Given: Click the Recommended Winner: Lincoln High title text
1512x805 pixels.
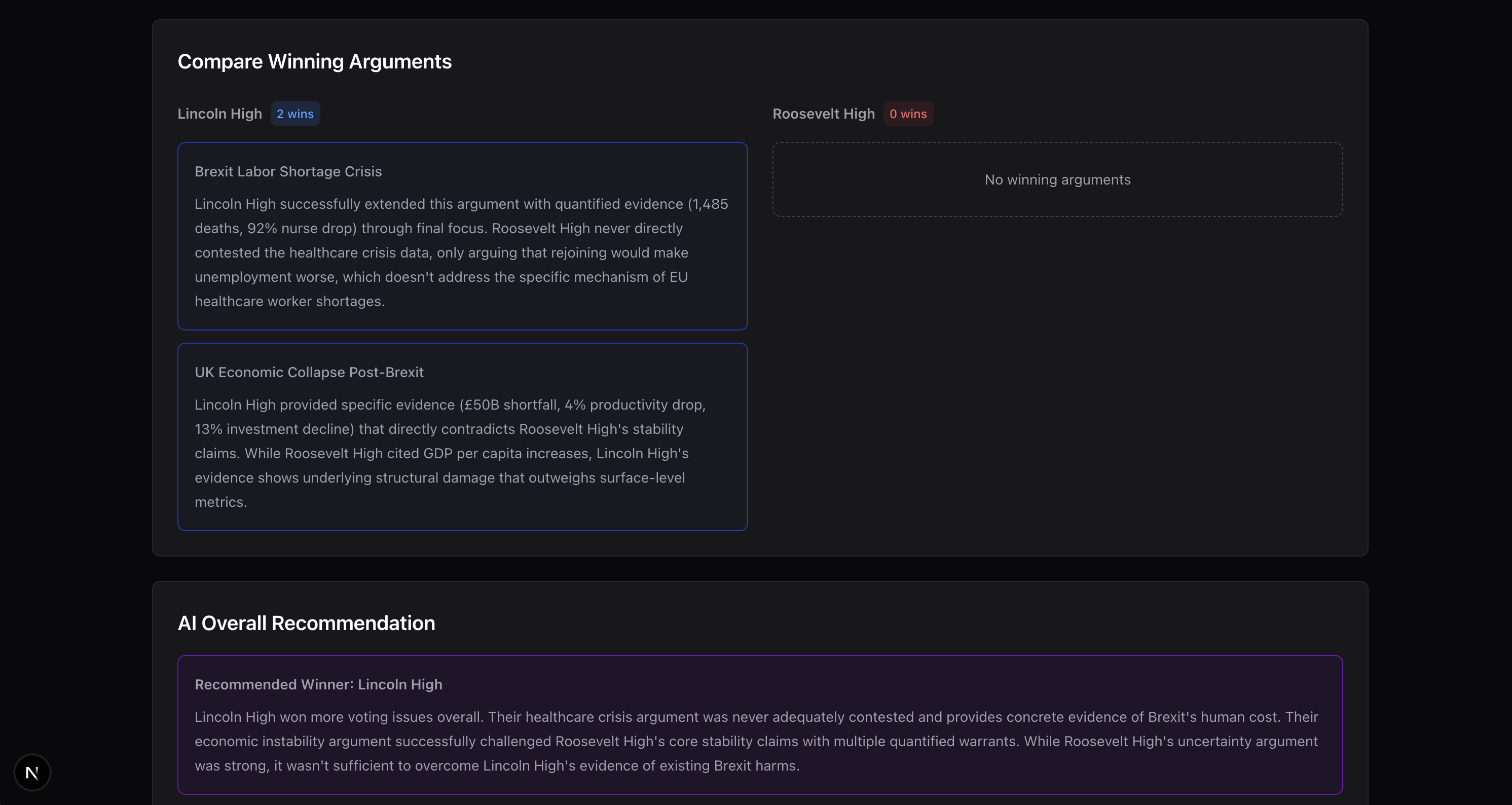Looking at the screenshot, I should 318,685.
